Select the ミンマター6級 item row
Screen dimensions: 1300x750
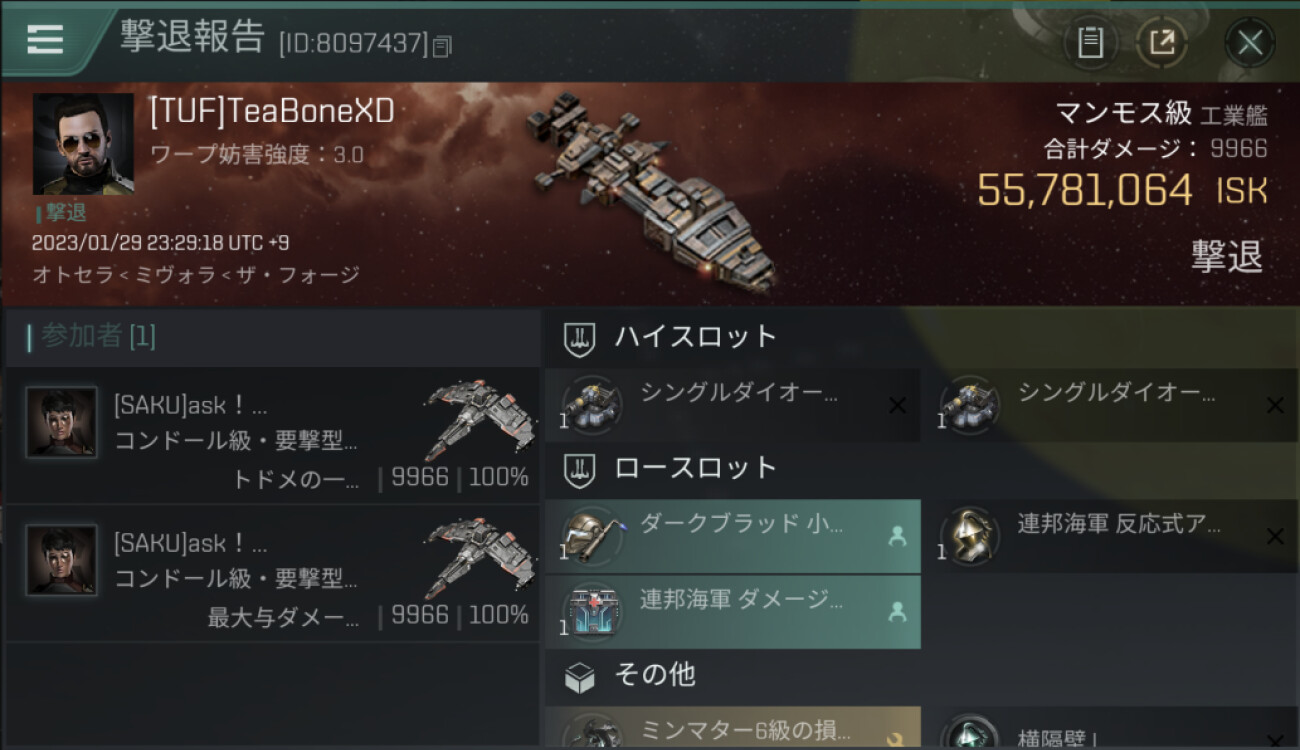pyautogui.click(x=732, y=728)
